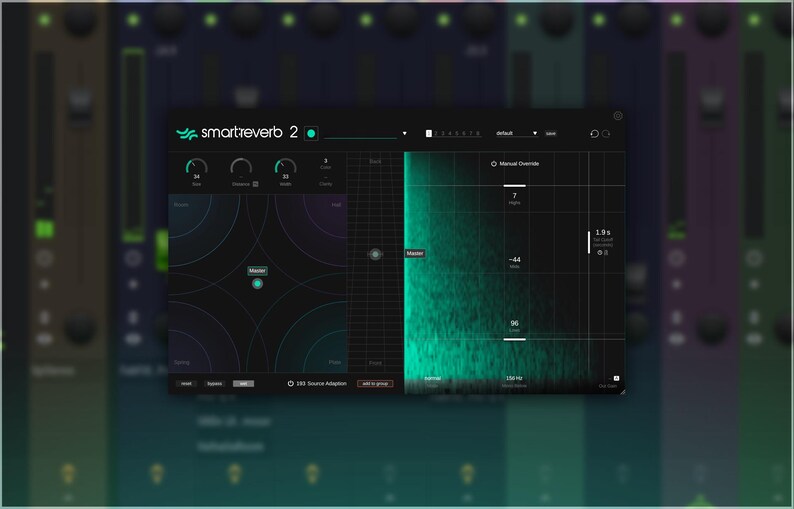This screenshot has height=509, width=794.
Task: Click the small icon next to Distance
Action: (255, 184)
